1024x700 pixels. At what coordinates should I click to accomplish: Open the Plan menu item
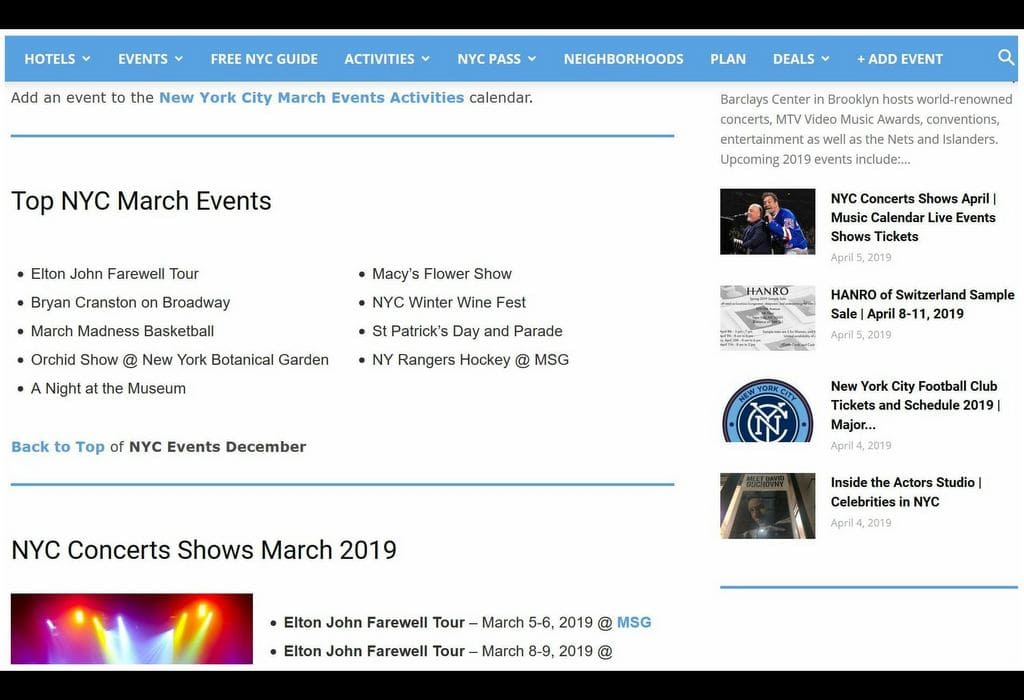click(728, 59)
